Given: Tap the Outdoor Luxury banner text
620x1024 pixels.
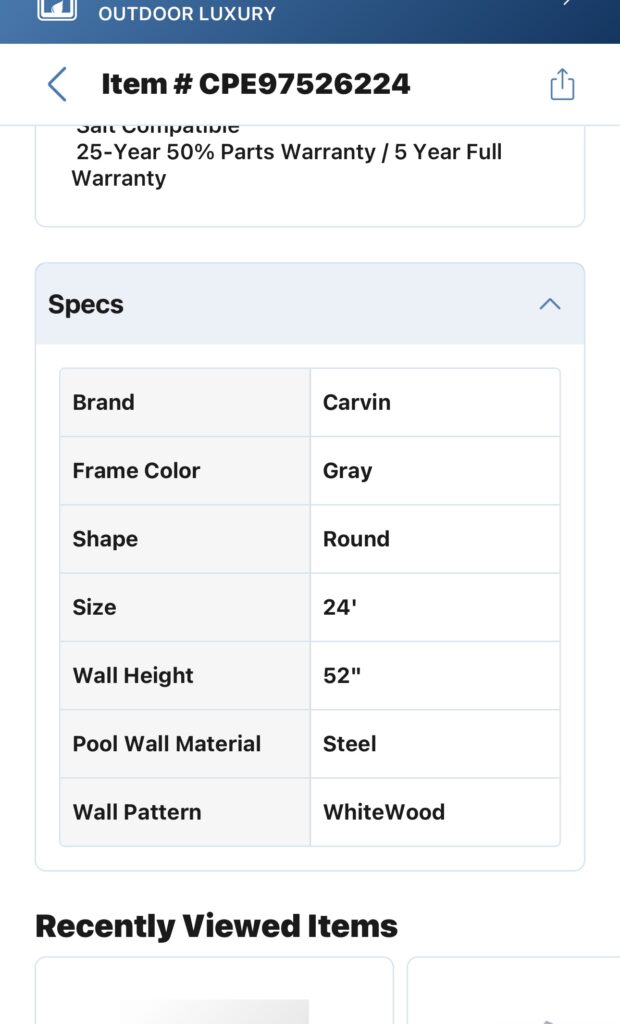Looking at the screenshot, I should 187,13.
